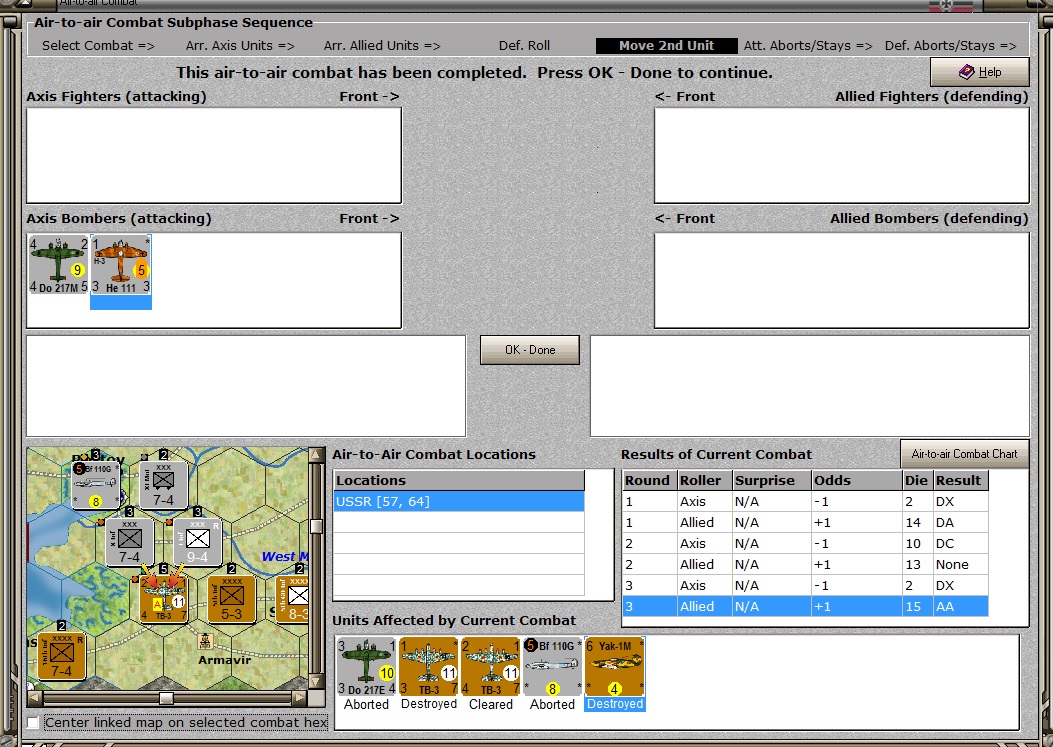Select round 1 Allied result row DA
The height and width of the screenshot is (747, 1053).
[805, 523]
